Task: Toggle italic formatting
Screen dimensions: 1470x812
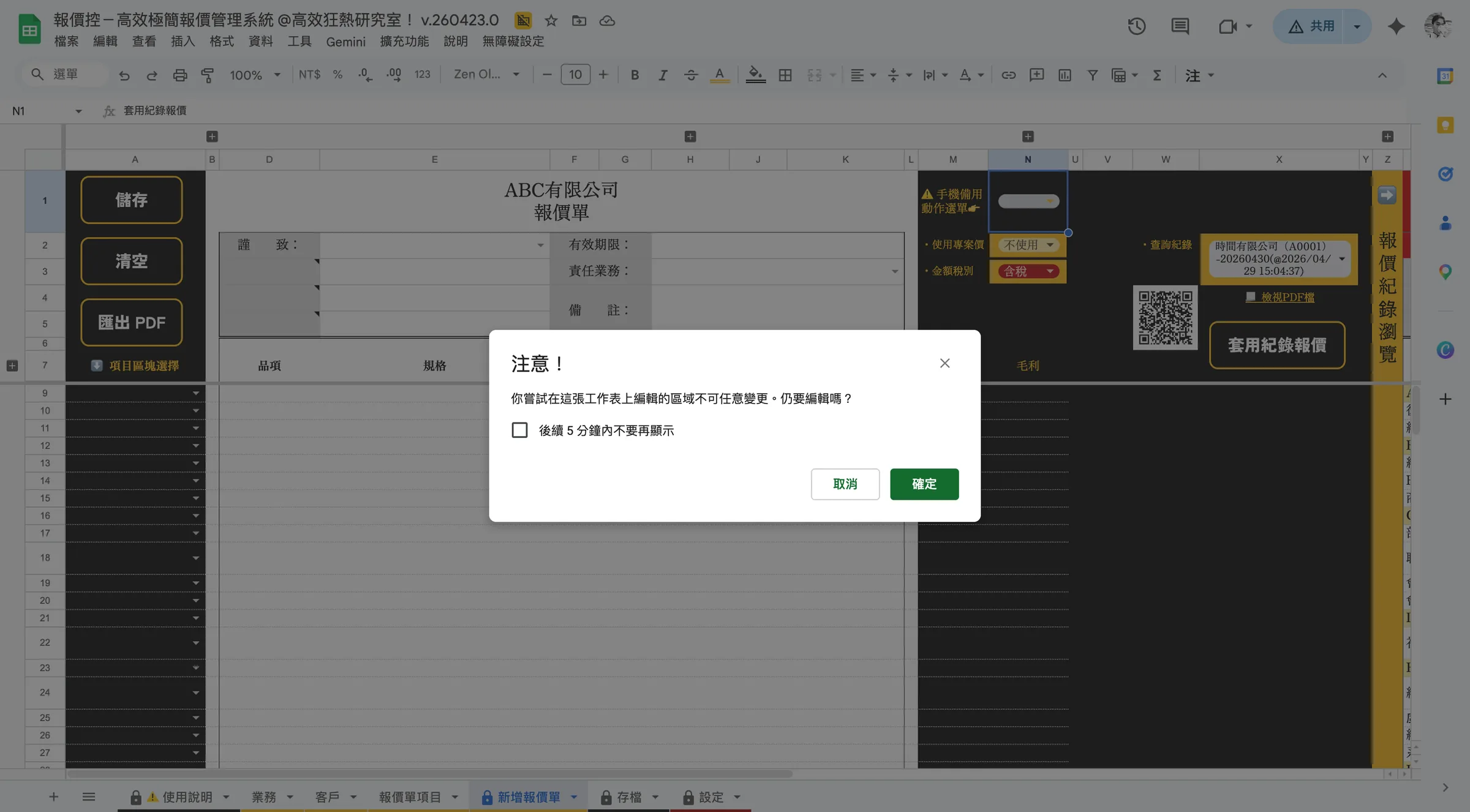Action: [663, 75]
